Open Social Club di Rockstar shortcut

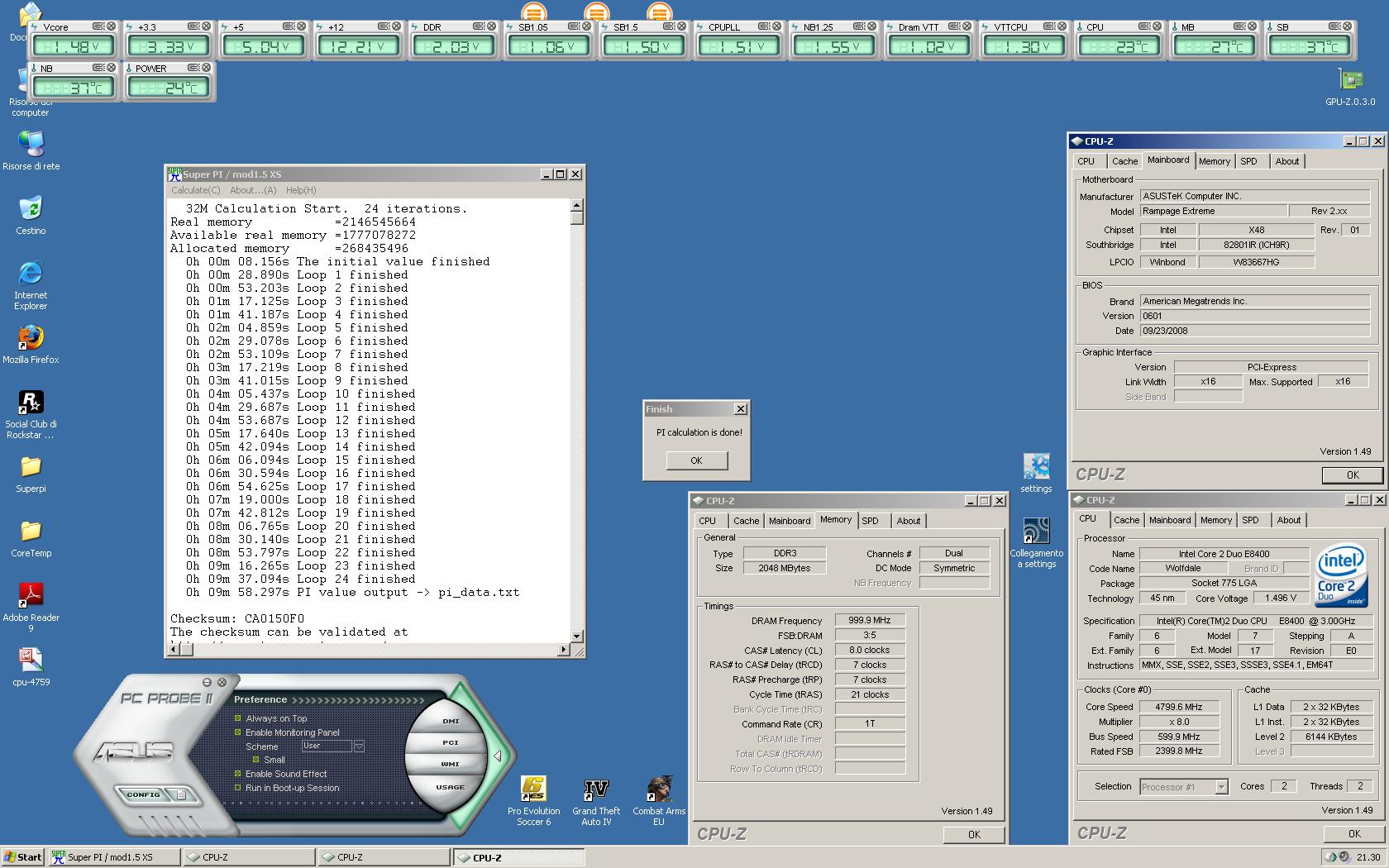tap(31, 413)
